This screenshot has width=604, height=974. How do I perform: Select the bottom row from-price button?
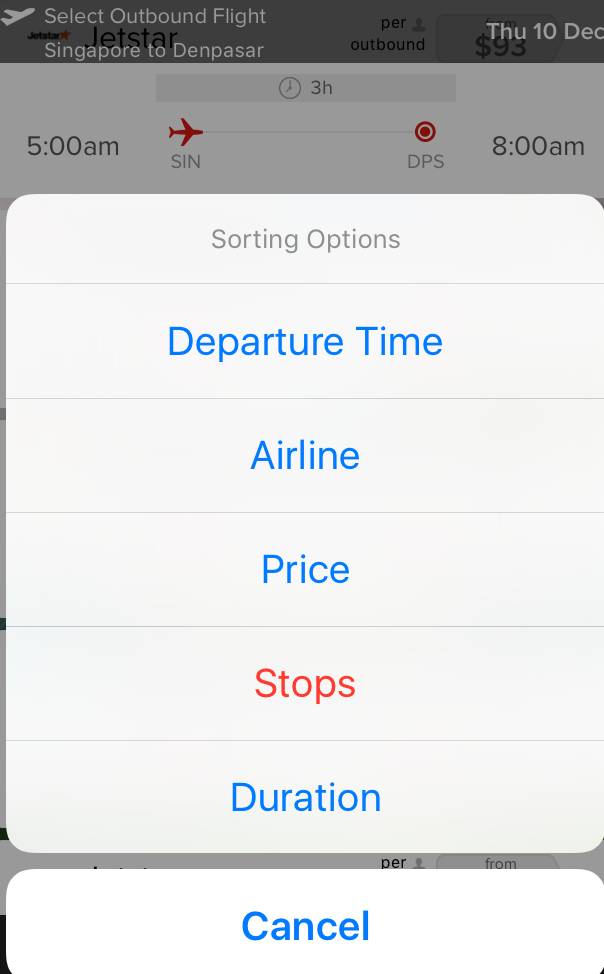[497, 862]
